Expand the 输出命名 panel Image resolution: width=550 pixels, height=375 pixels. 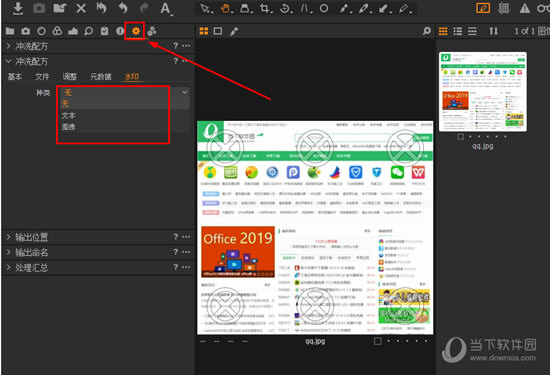[x=8, y=252]
